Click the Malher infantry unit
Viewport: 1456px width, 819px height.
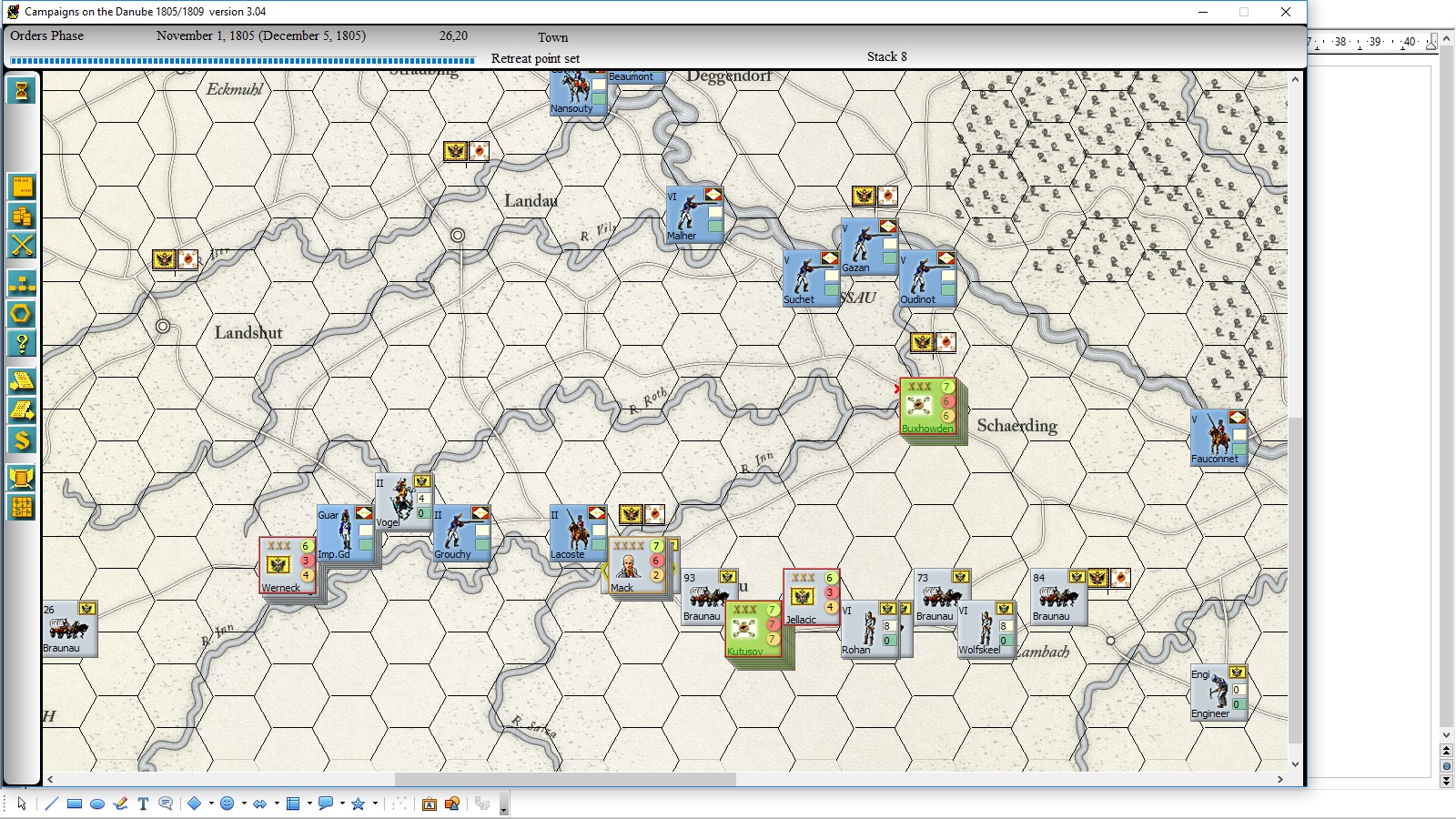695,215
